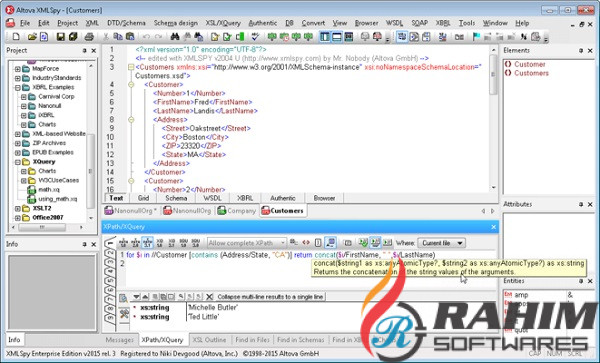Expand the XSLT2 folder
Image resolution: width=600 pixels, height=363 pixels.
coord(17,208)
